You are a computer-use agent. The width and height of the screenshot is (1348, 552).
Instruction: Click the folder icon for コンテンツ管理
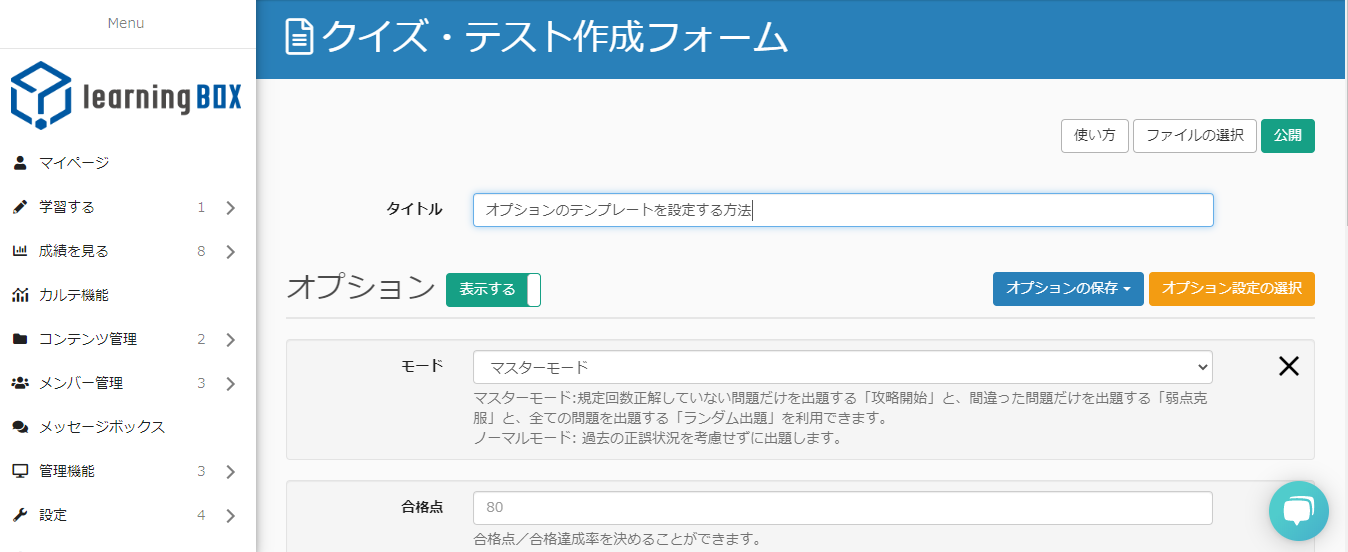tap(20, 339)
